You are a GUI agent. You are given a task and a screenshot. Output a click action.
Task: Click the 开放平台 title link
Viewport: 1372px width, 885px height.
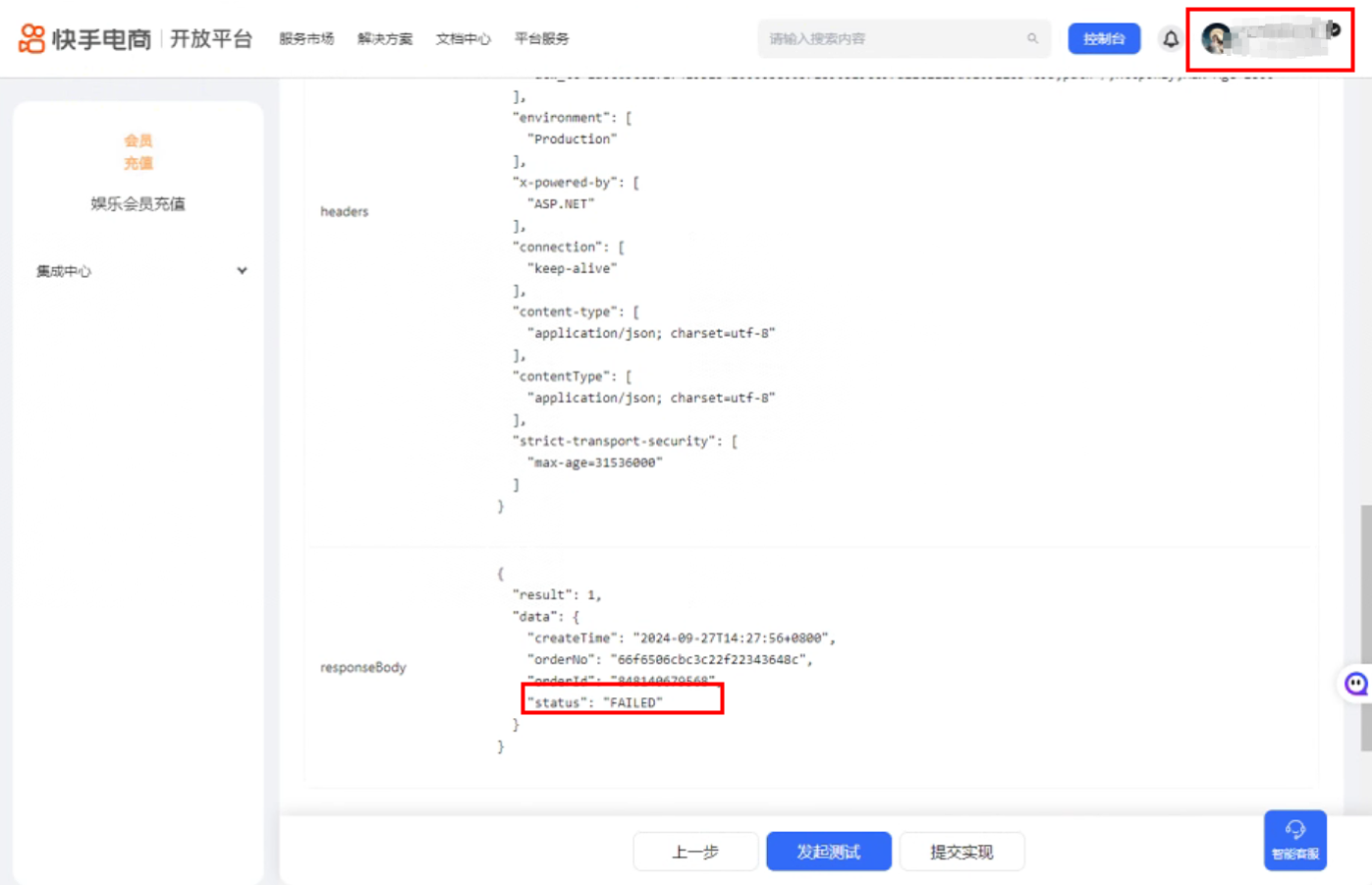(x=211, y=38)
